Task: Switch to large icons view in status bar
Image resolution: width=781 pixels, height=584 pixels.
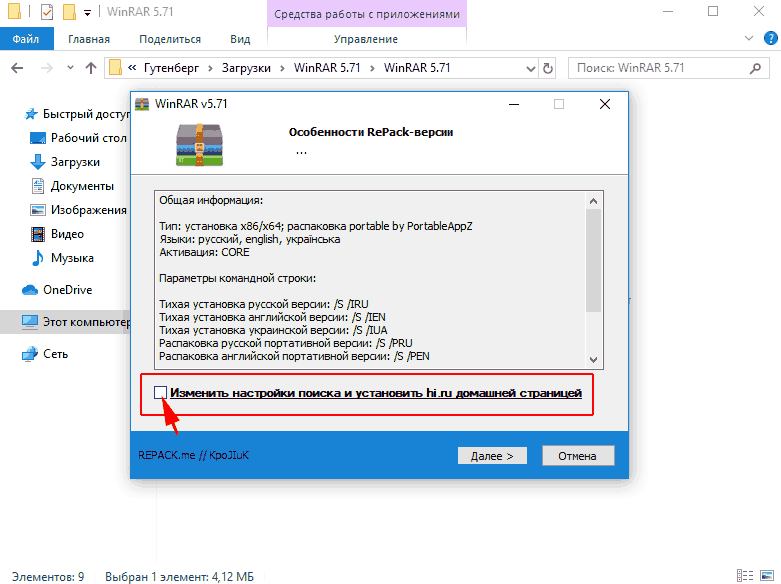Action: (767, 576)
